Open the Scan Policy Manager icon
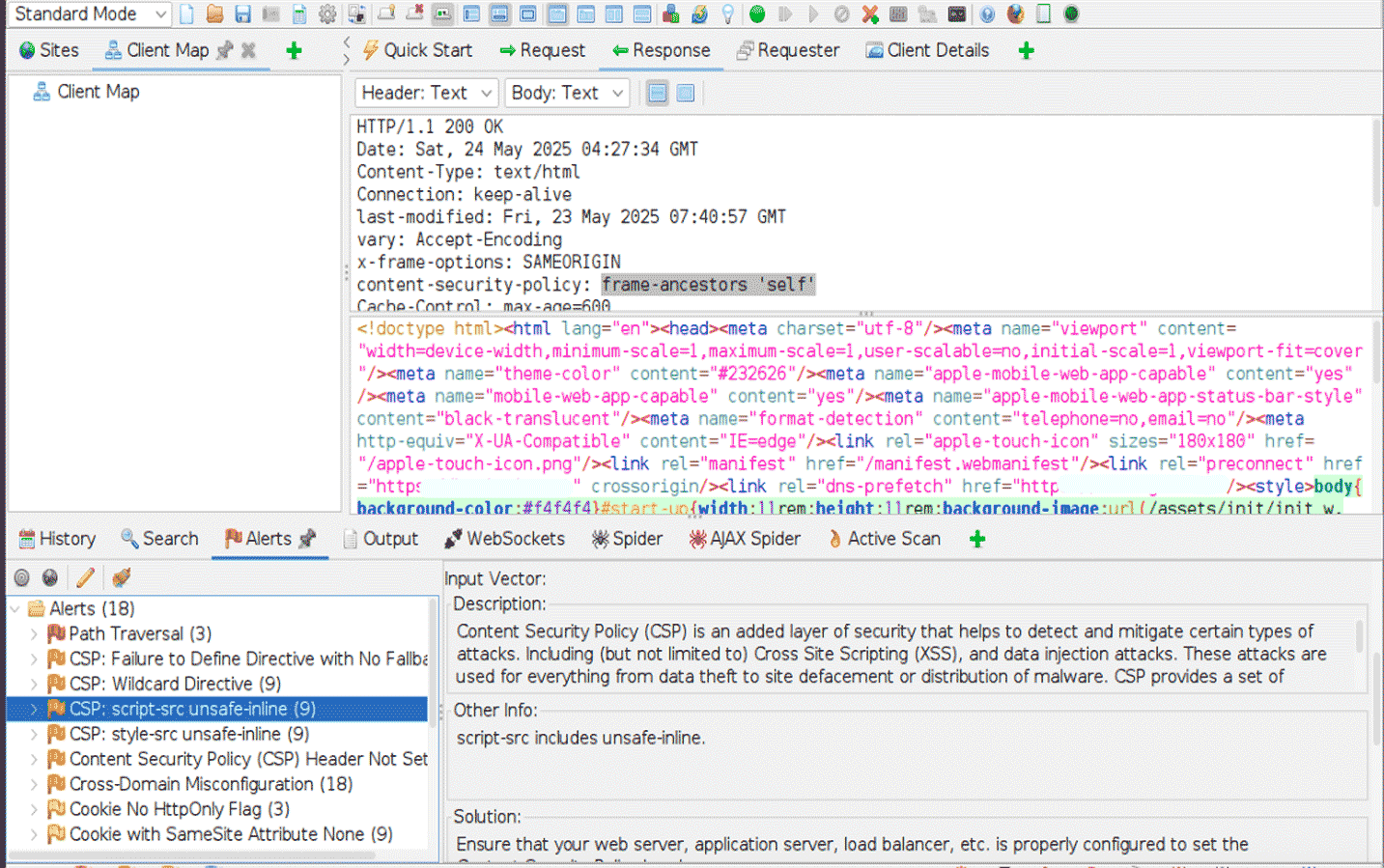 [898, 14]
